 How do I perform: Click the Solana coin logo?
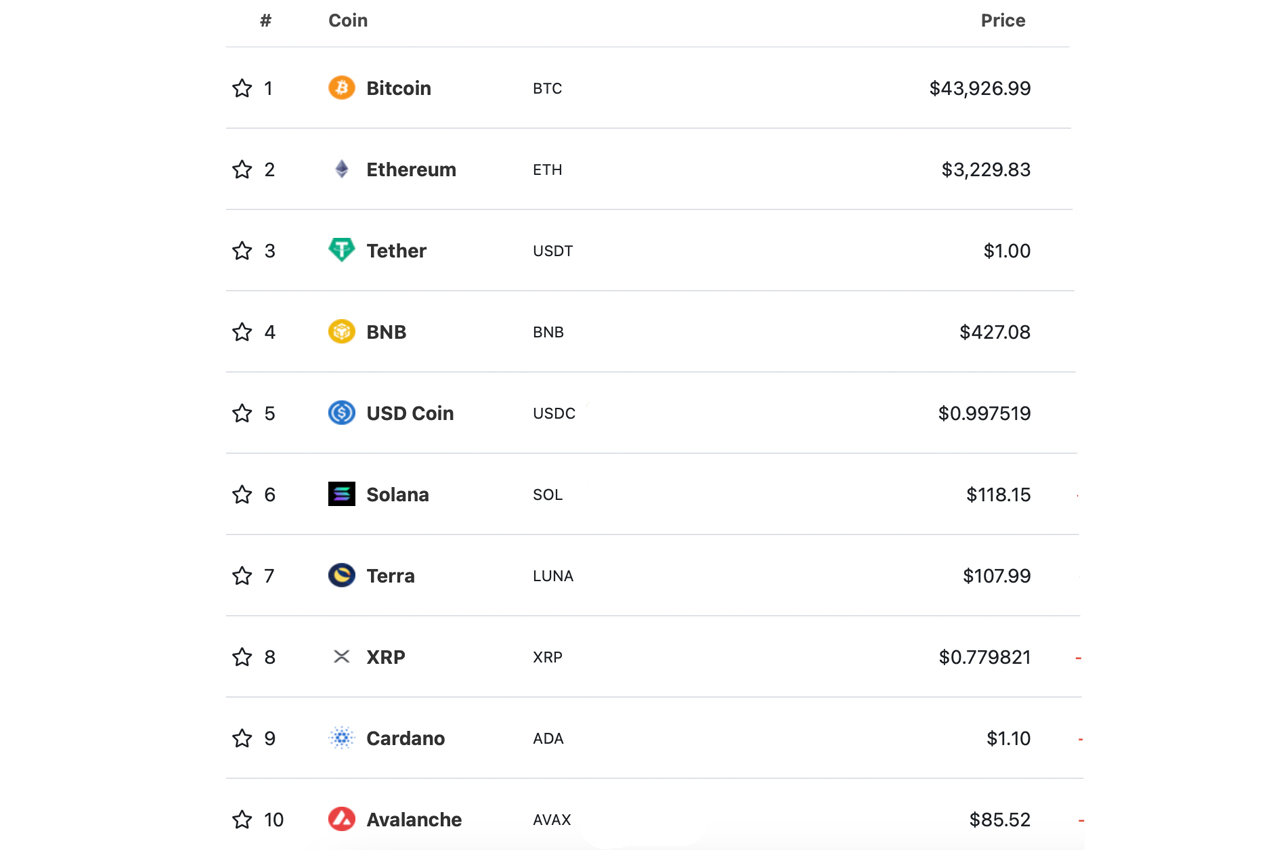(x=341, y=494)
